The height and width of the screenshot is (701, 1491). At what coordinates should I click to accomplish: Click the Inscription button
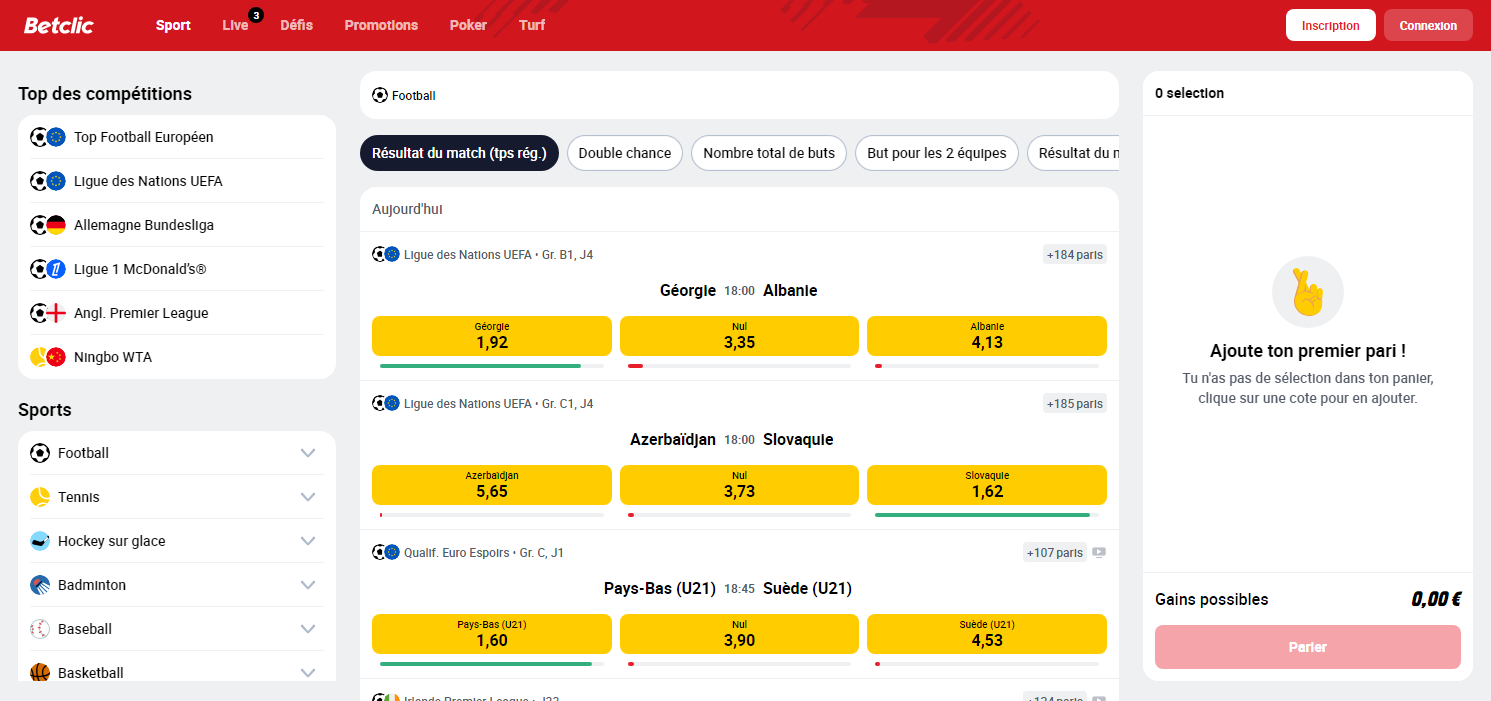(1330, 25)
